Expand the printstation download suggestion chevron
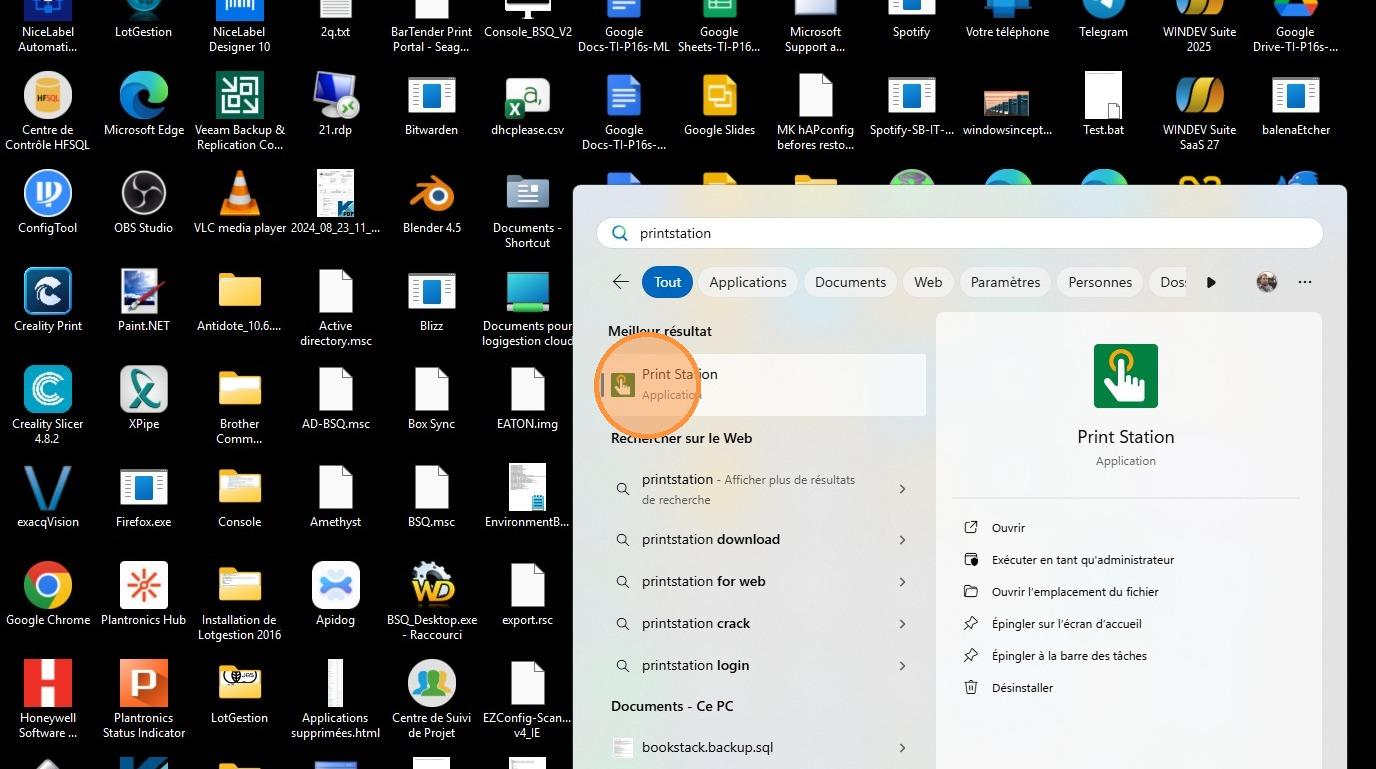 pyautogui.click(x=902, y=540)
